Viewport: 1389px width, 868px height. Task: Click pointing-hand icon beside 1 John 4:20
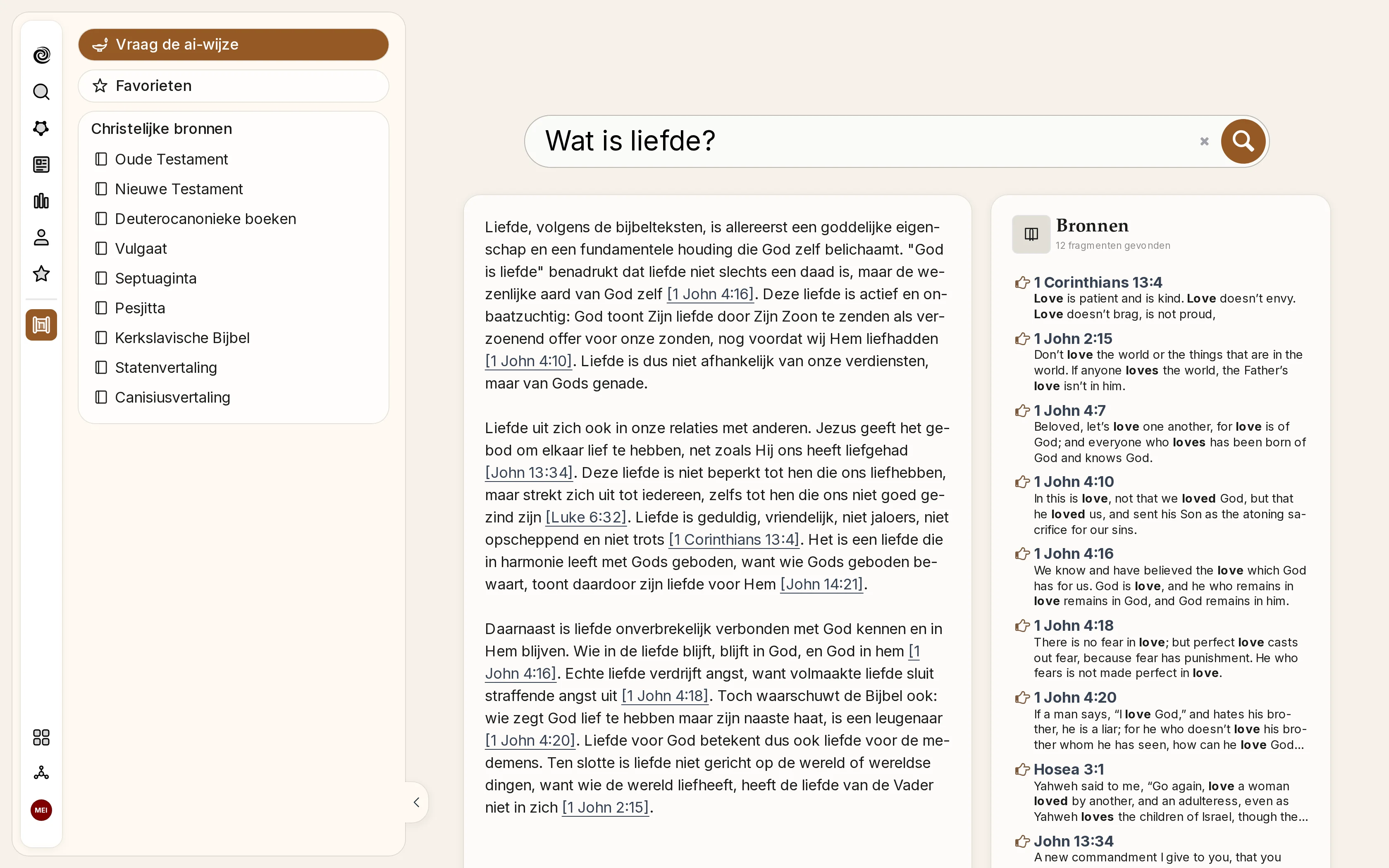[1022, 698]
